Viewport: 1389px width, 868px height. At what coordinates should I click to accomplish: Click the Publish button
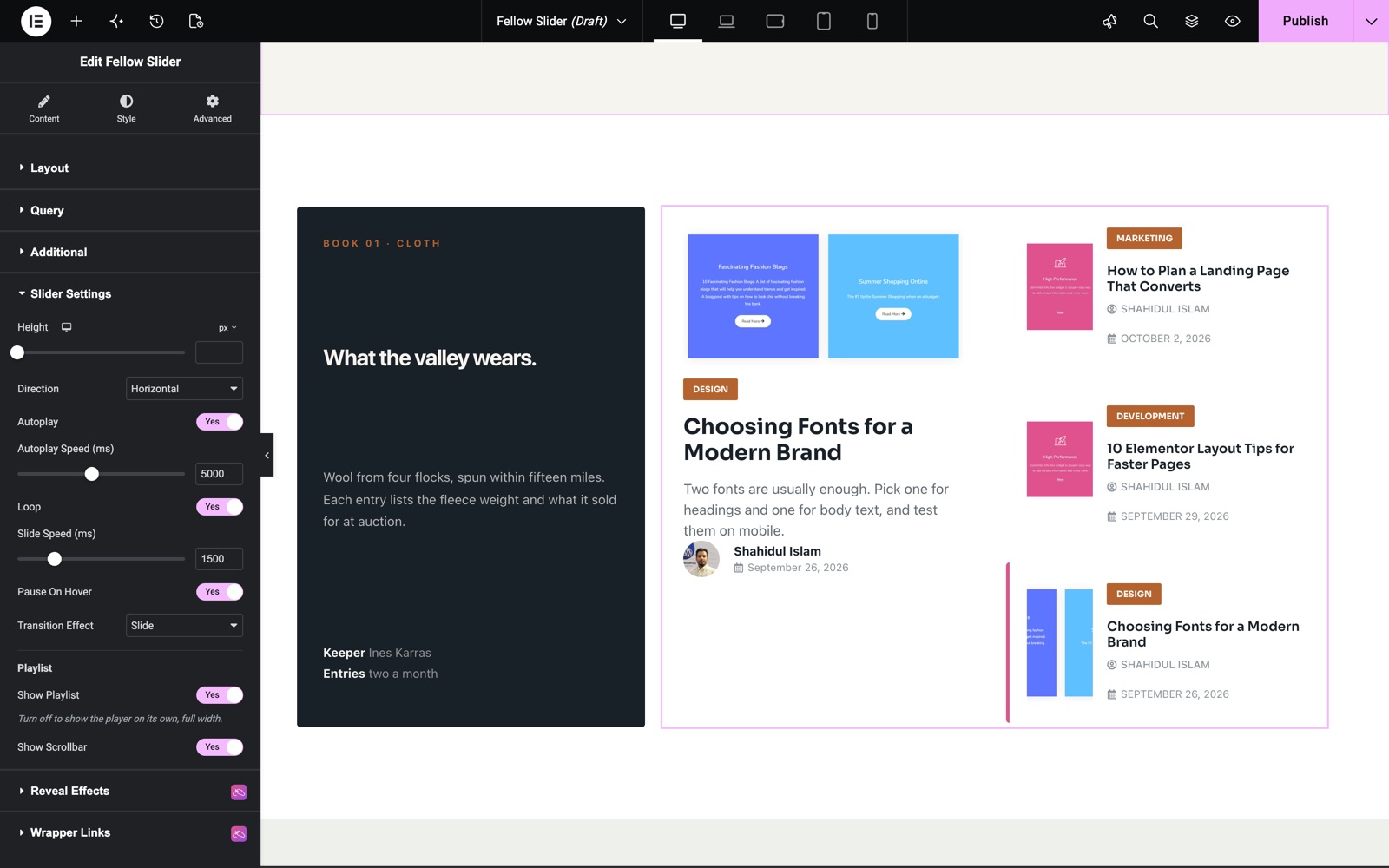click(x=1305, y=21)
